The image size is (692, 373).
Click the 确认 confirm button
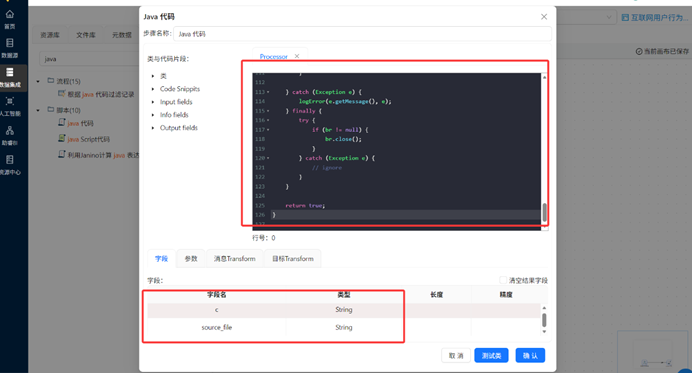point(530,355)
